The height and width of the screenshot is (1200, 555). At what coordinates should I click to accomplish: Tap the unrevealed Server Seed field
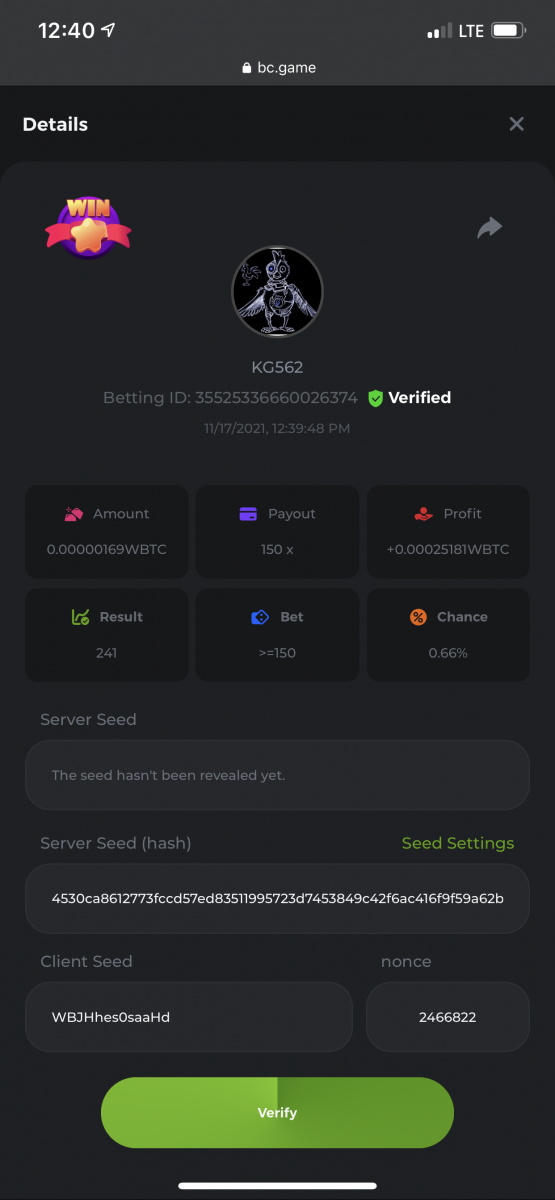[x=277, y=775]
